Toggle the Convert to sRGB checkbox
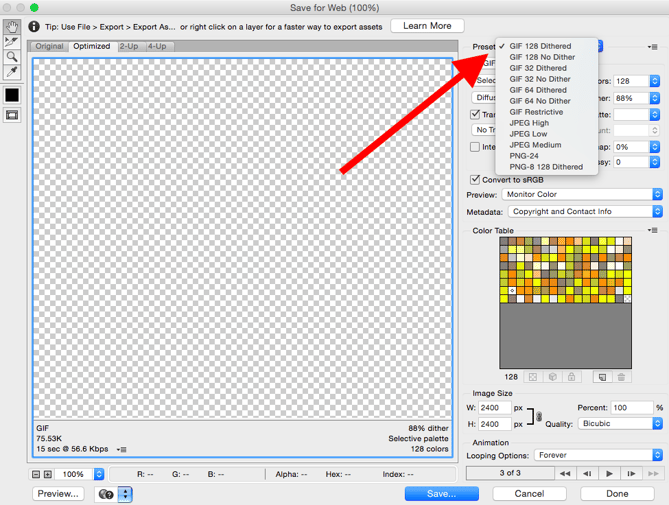This screenshot has width=669, height=505. 476,179
